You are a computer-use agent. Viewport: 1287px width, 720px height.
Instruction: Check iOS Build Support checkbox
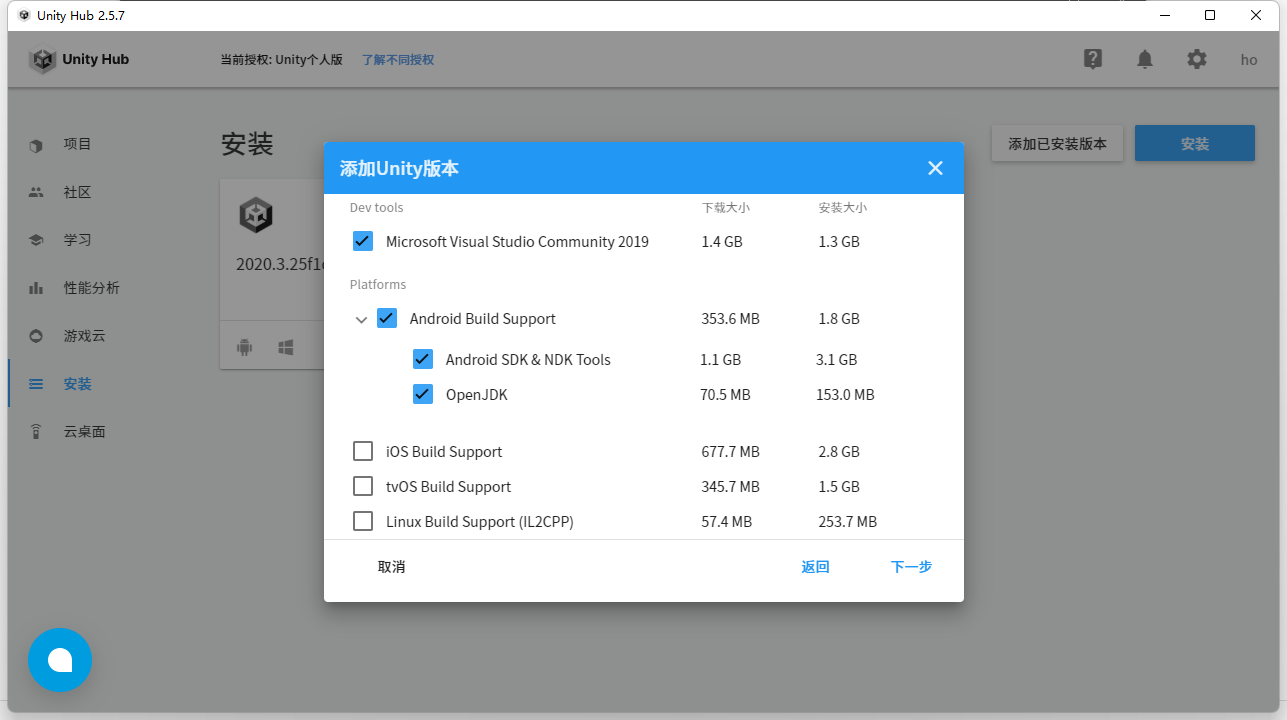(363, 451)
